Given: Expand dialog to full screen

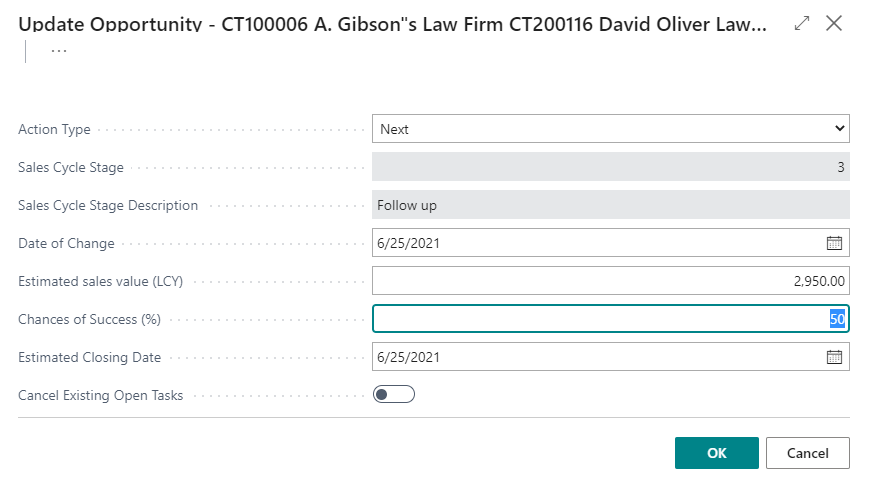Looking at the screenshot, I should pyautogui.click(x=802, y=23).
